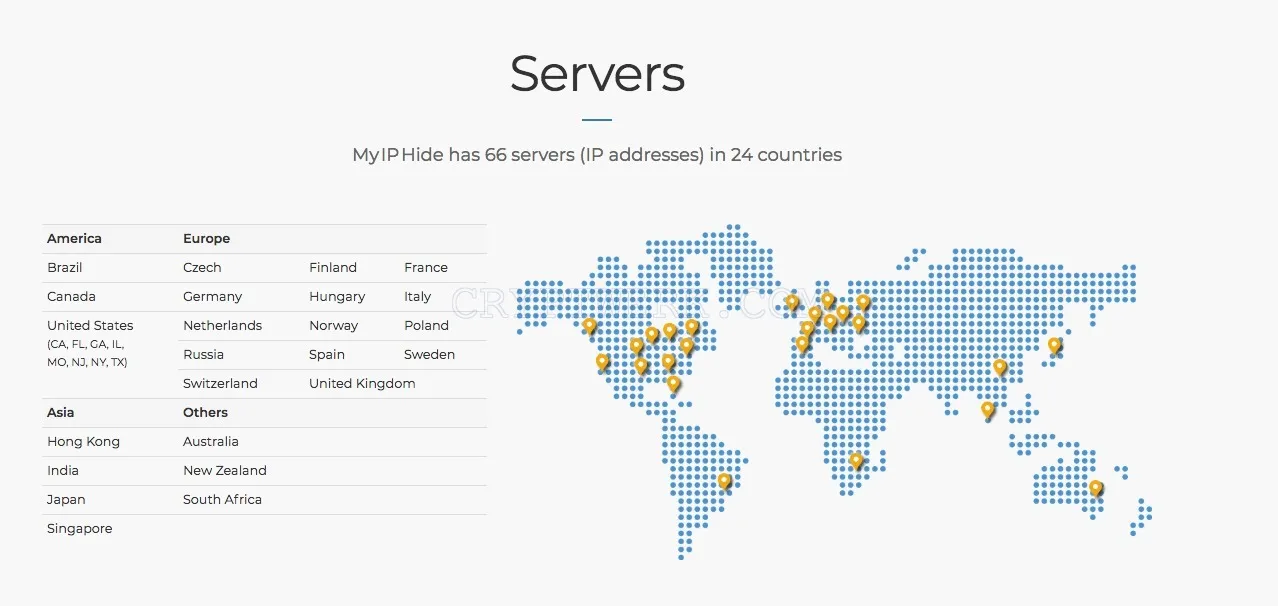Select Canada in the America list
Image resolution: width=1278 pixels, height=606 pixels.
click(71, 297)
